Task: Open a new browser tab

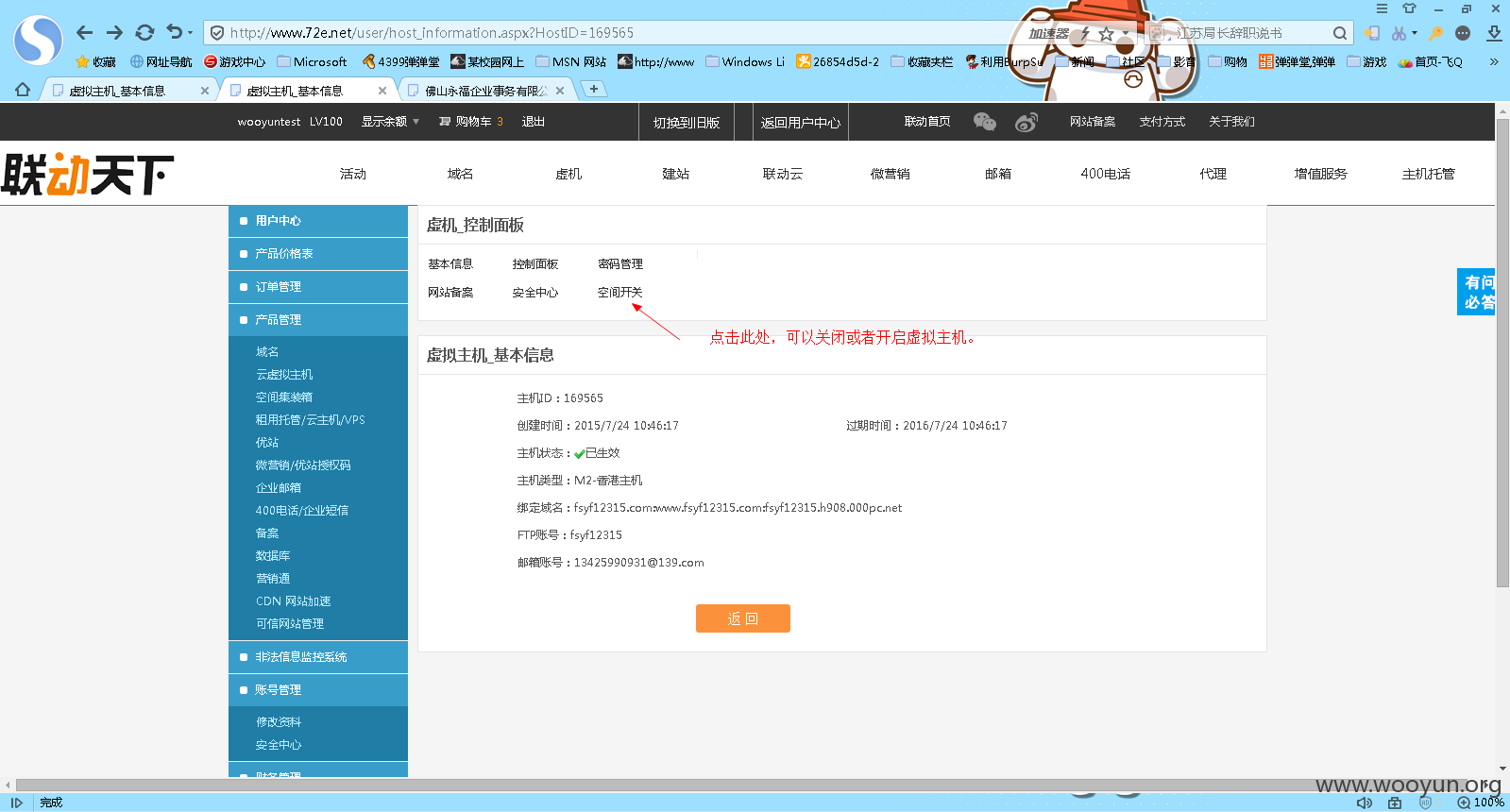Action: pyautogui.click(x=593, y=89)
